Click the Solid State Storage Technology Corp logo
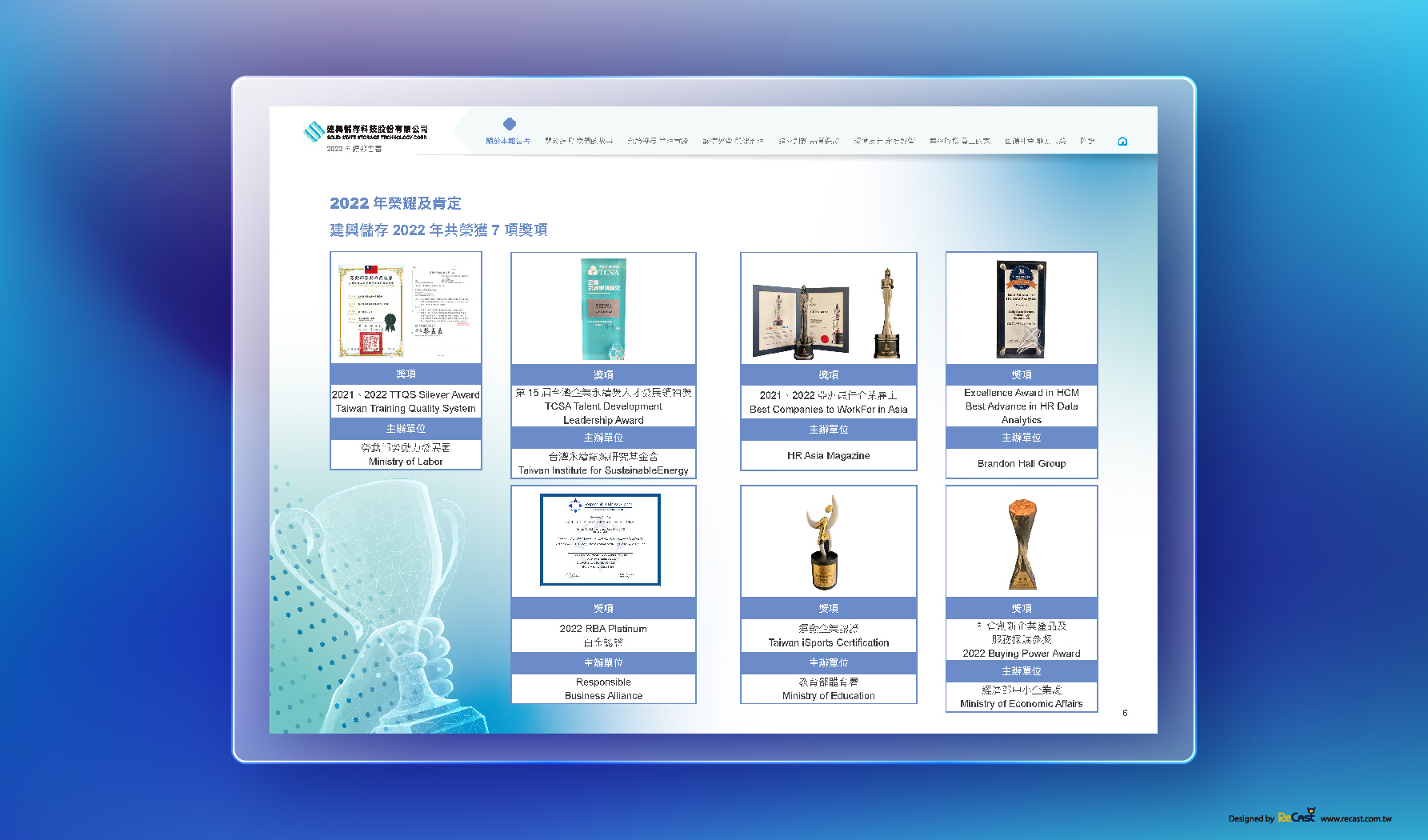Image resolution: width=1428 pixels, height=840 pixels. [366, 132]
